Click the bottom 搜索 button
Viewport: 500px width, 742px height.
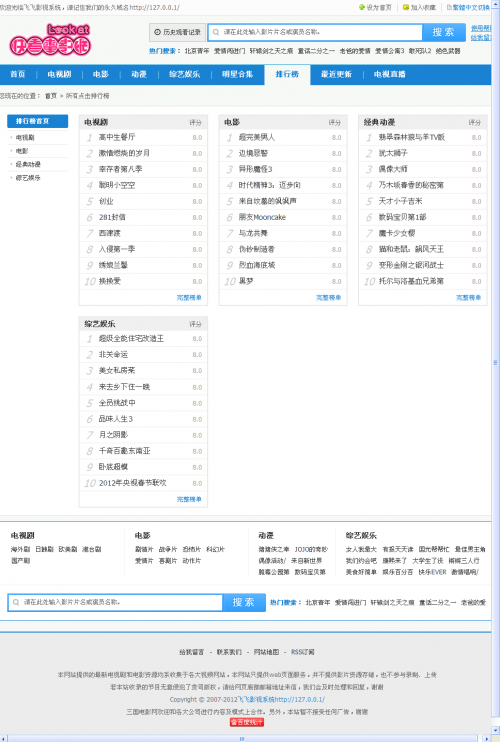tap(244, 602)
